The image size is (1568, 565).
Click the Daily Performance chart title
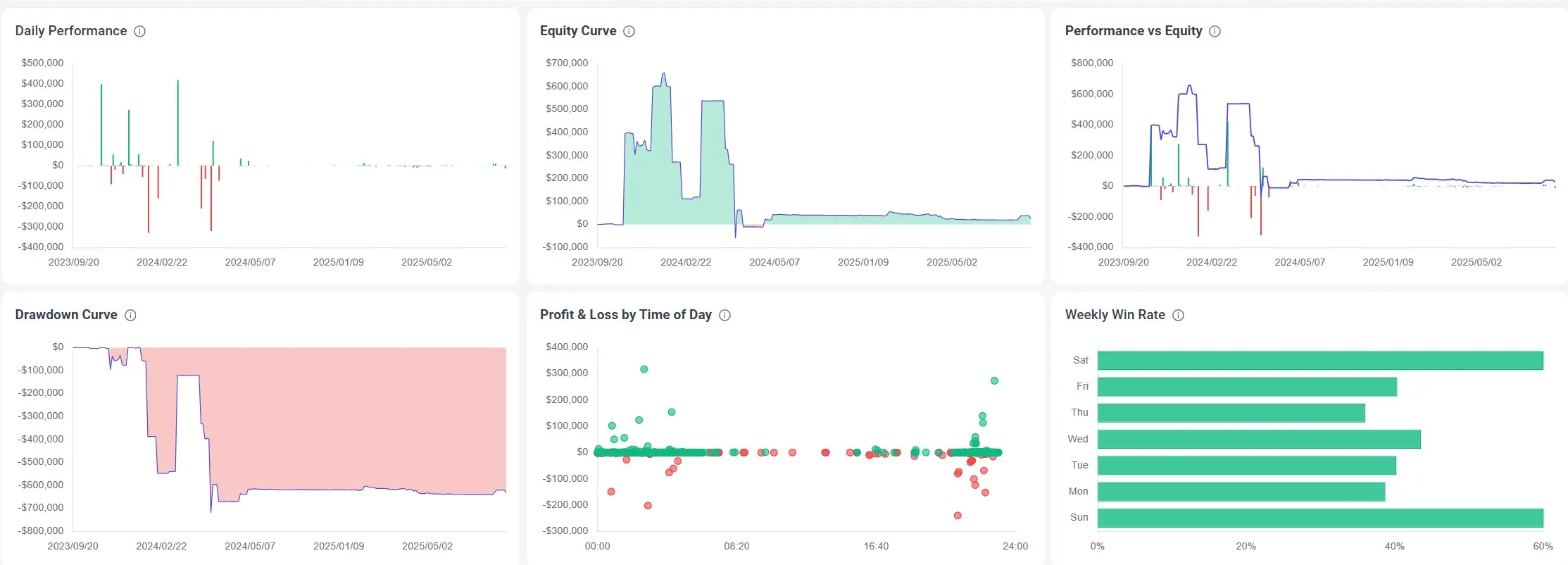coord(71,31)
